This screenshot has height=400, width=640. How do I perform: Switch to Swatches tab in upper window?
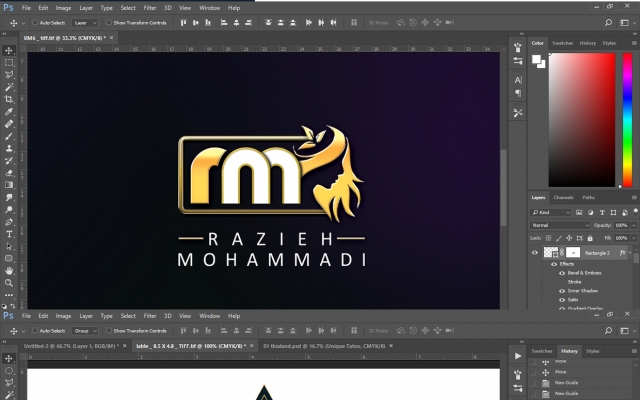click(x=562, y=43)
